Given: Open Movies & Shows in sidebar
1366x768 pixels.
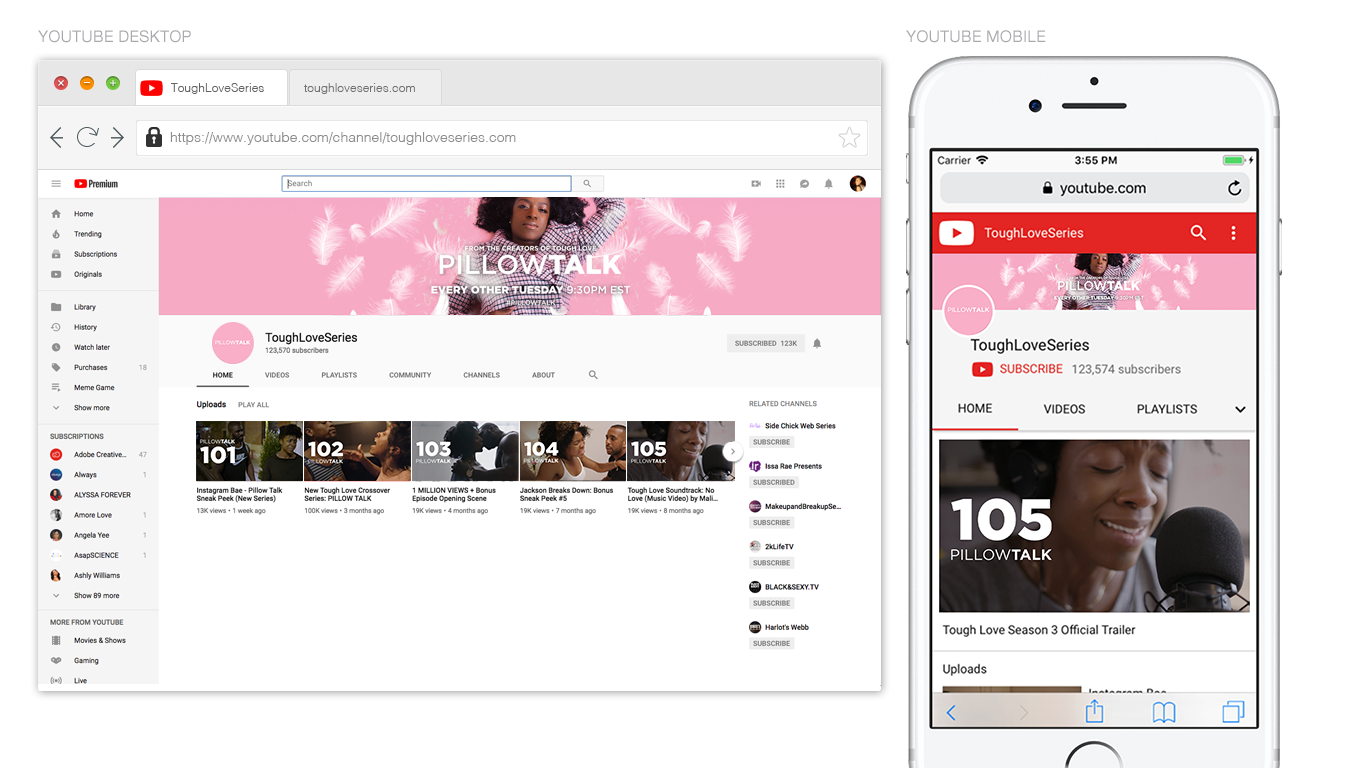Looking at the screenshot, I should [98, 641].
